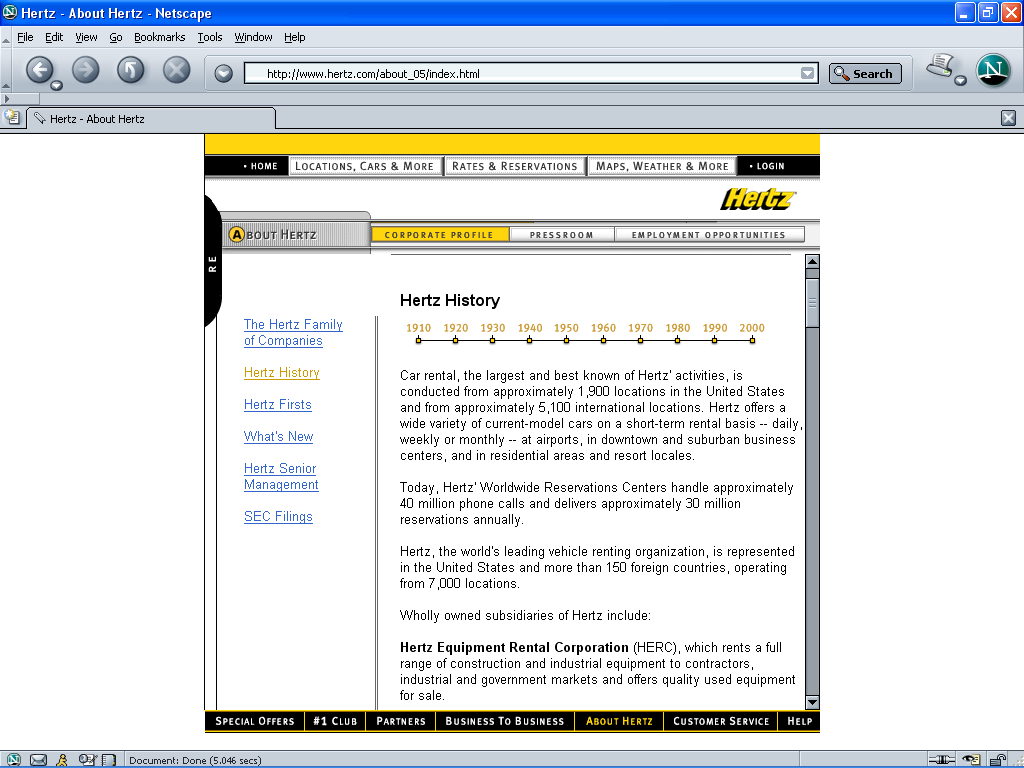
Task: Click the content scrollbar up arrow
Action: [812, 262]
